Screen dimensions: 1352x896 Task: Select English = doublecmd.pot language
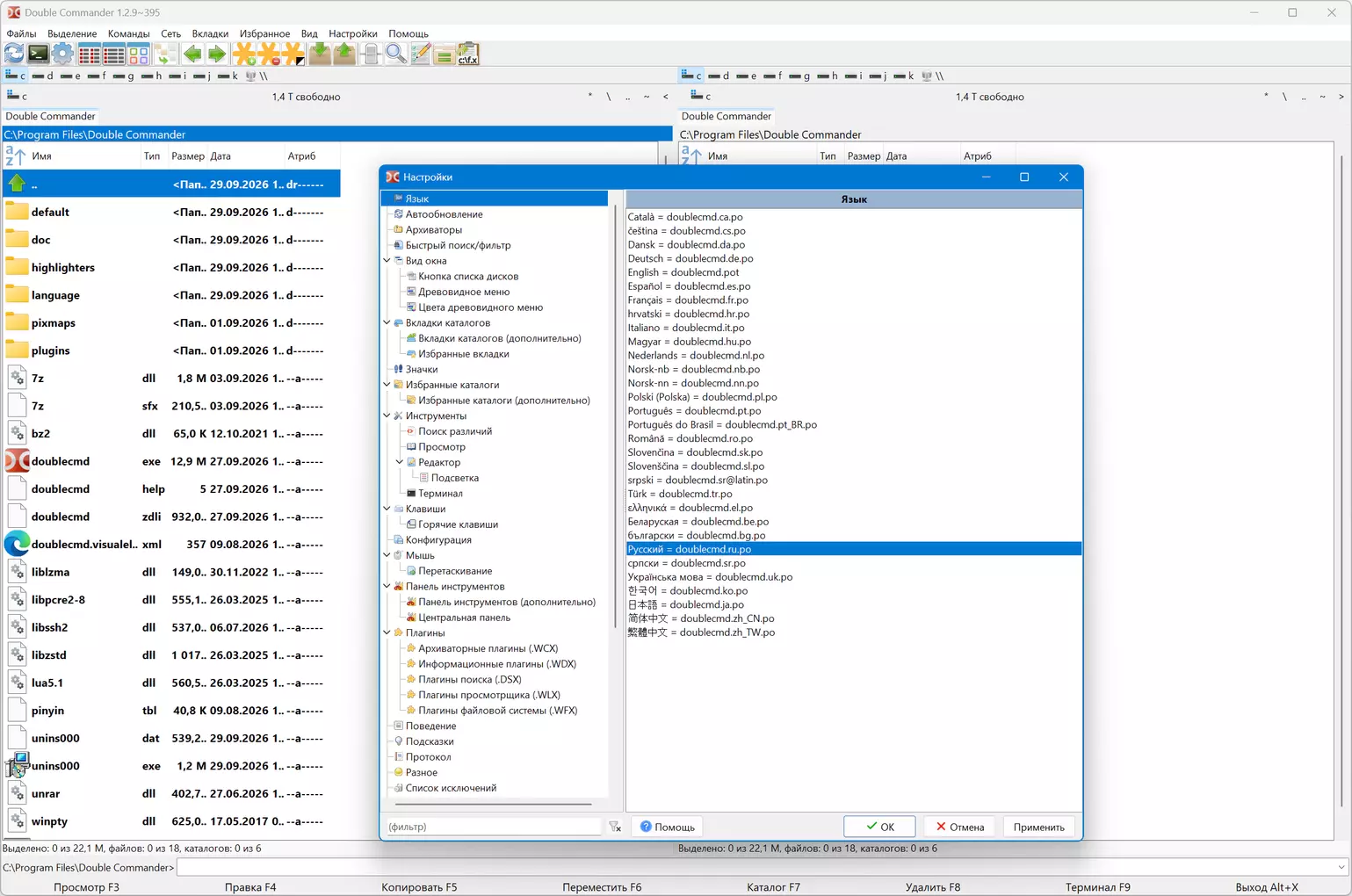pyautogui.click(x=683, y=272)
